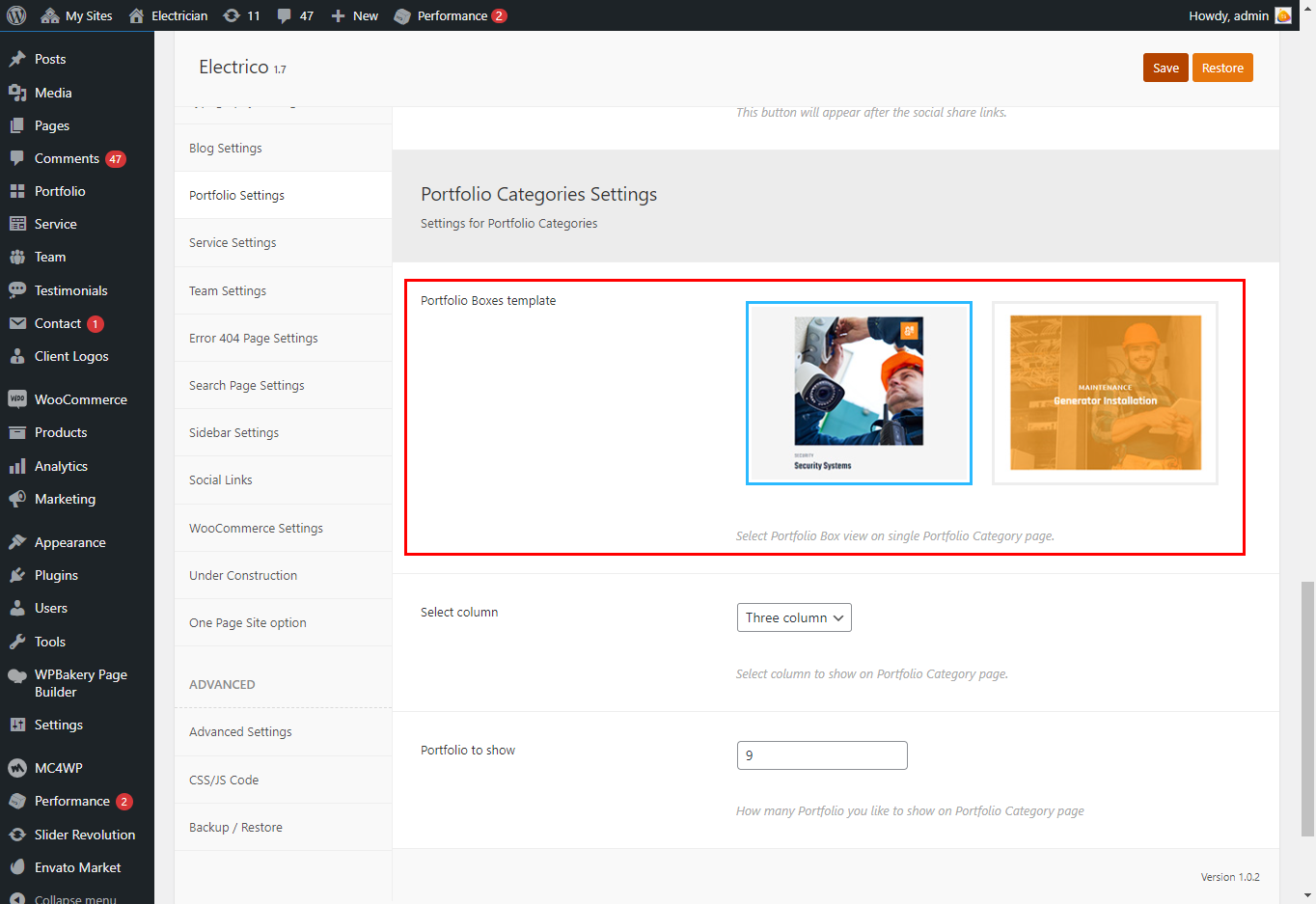The image size is (1316, 904).
Task: Click the comments bubble icon in admin bar
Action: (285, 15)
